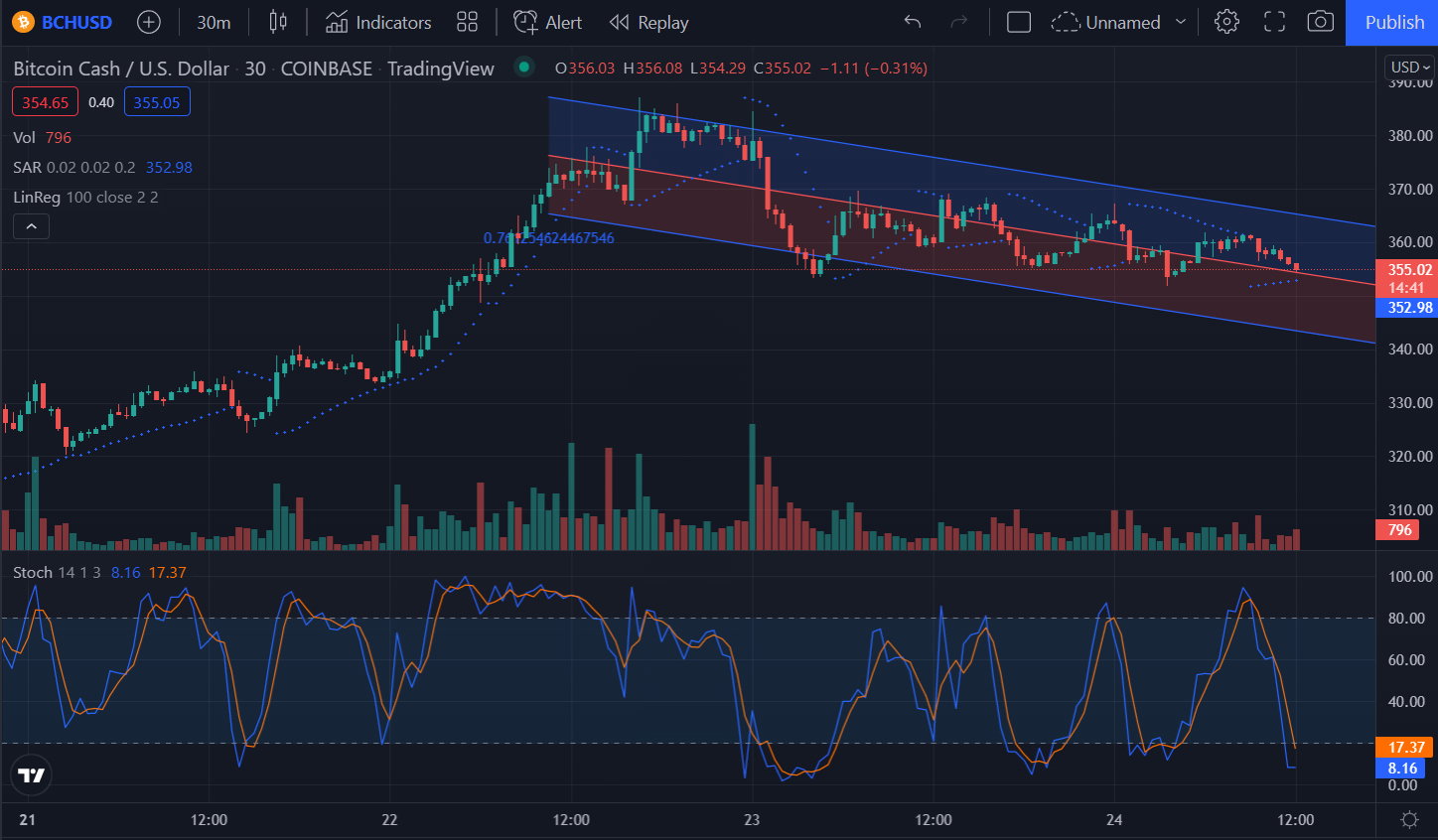Viewport: 1438px width, 840px height.
Task: Take a chart snapshot with the camera icon
Action: [1320, 22]
